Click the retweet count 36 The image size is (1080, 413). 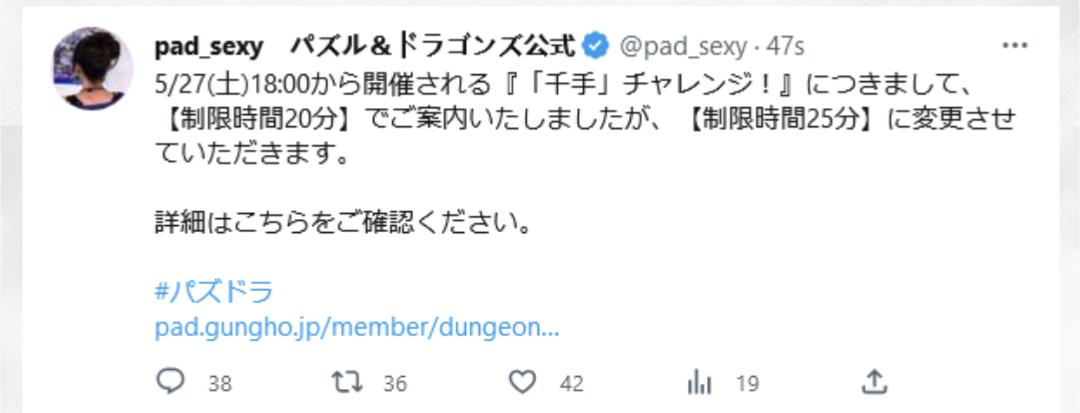click(x=395, y=383)
